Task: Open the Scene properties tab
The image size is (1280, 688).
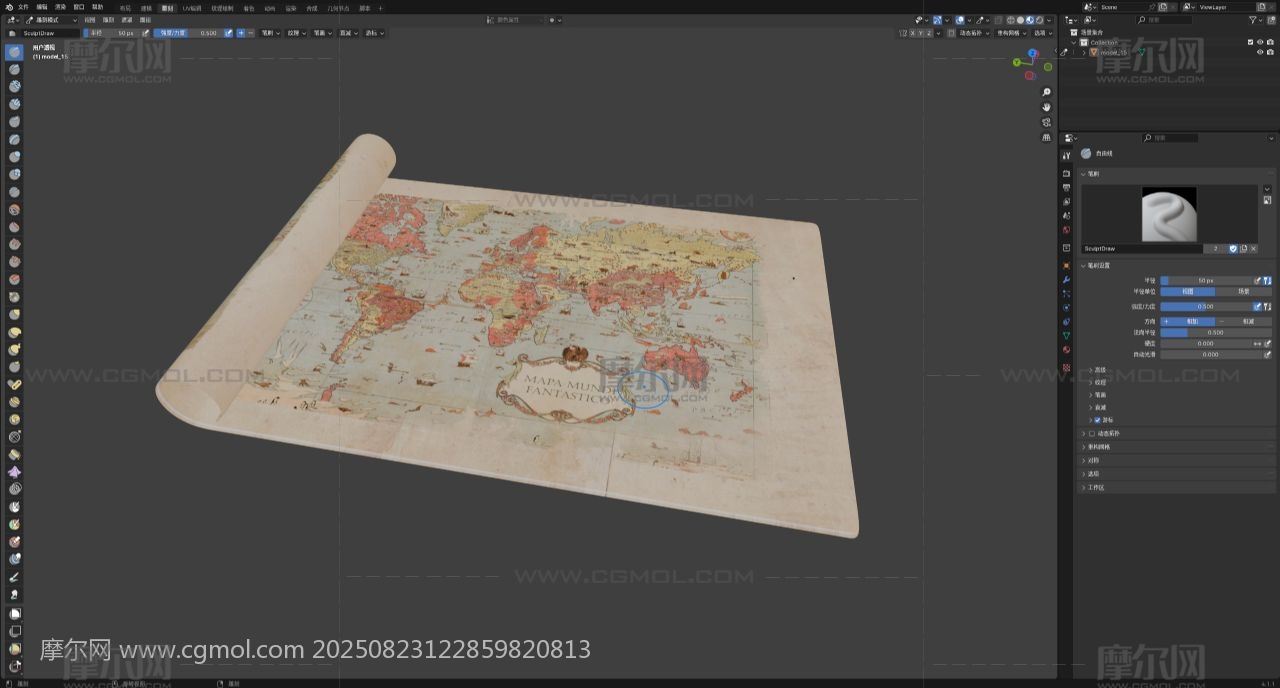Action: (1067, 216)
